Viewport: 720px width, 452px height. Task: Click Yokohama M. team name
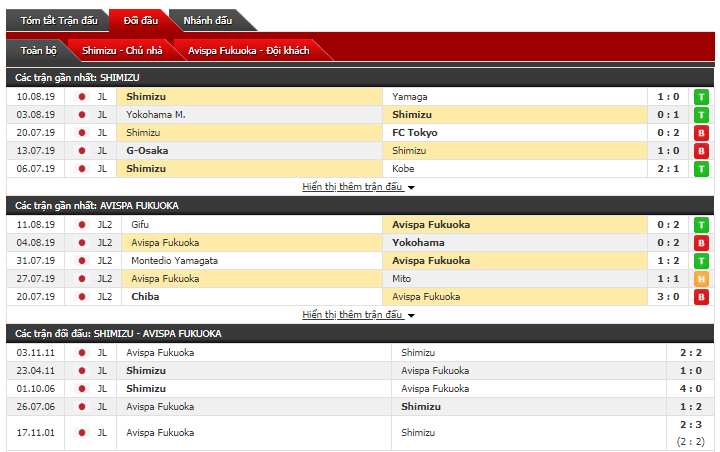(156, 115)
